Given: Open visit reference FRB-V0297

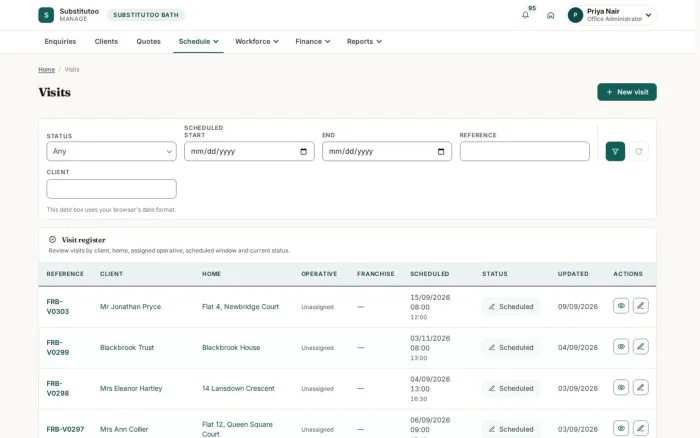Looking at the screenshot, I should 65,429.
